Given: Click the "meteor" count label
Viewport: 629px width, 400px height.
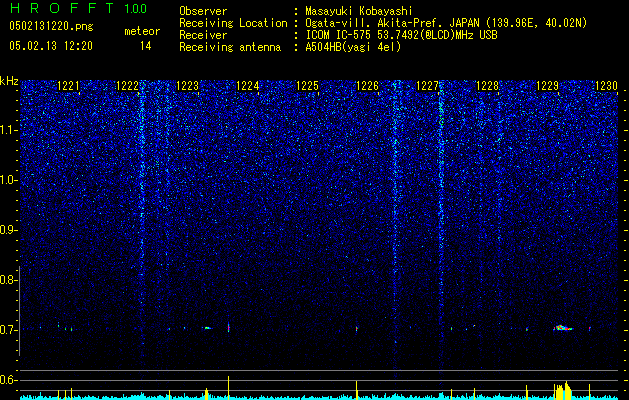Looking at the screenshot, I should 142,31.
